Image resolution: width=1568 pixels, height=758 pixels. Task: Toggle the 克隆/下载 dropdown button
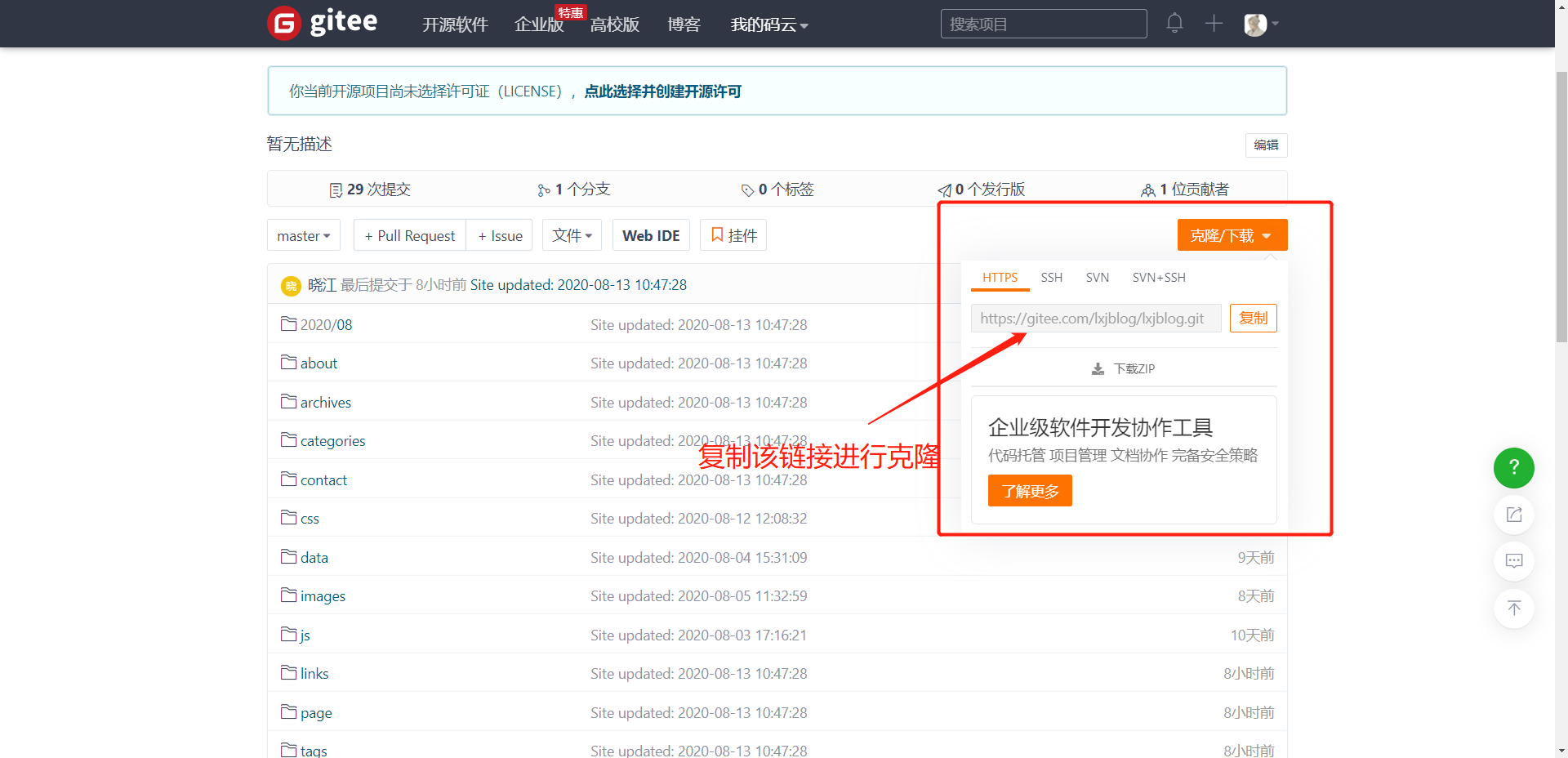click(1232, 236)
